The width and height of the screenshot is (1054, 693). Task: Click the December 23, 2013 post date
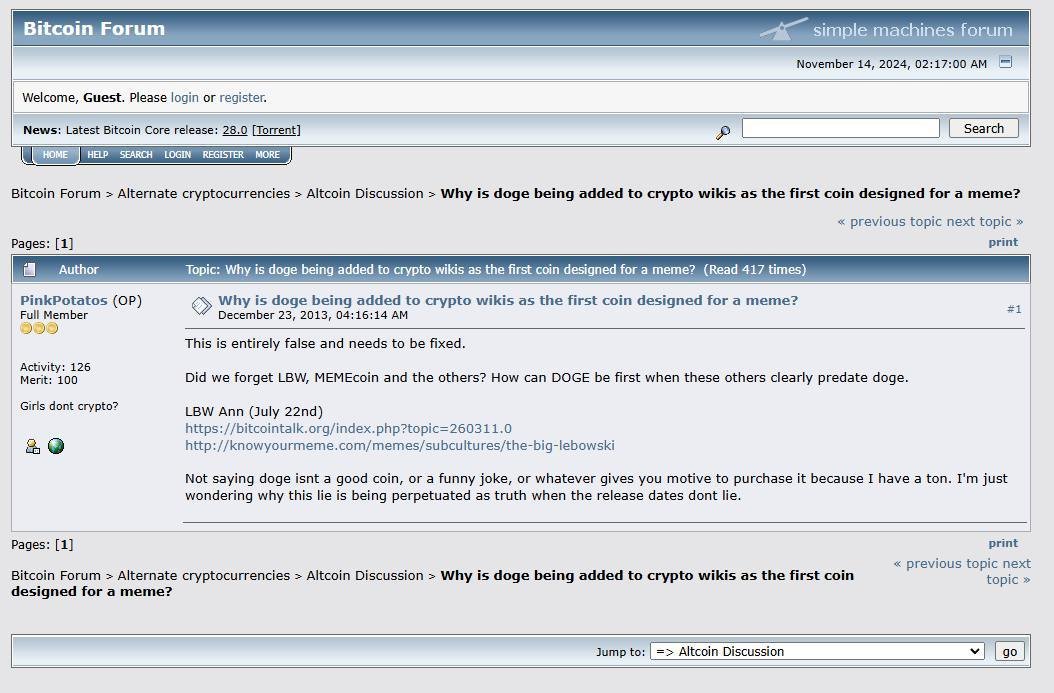point(313,315)
